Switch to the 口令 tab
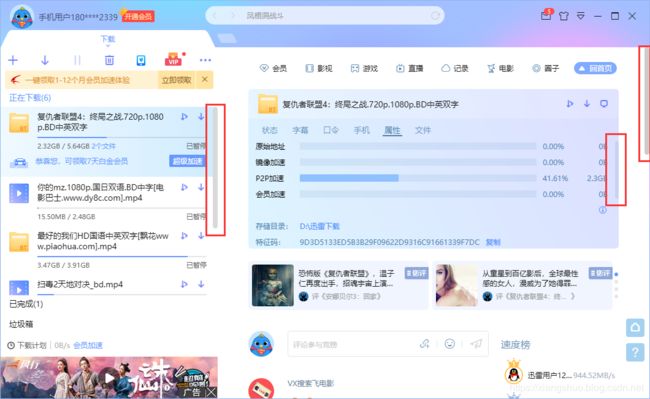The width and height of the screenshot is (650, 399). (331, 130)
